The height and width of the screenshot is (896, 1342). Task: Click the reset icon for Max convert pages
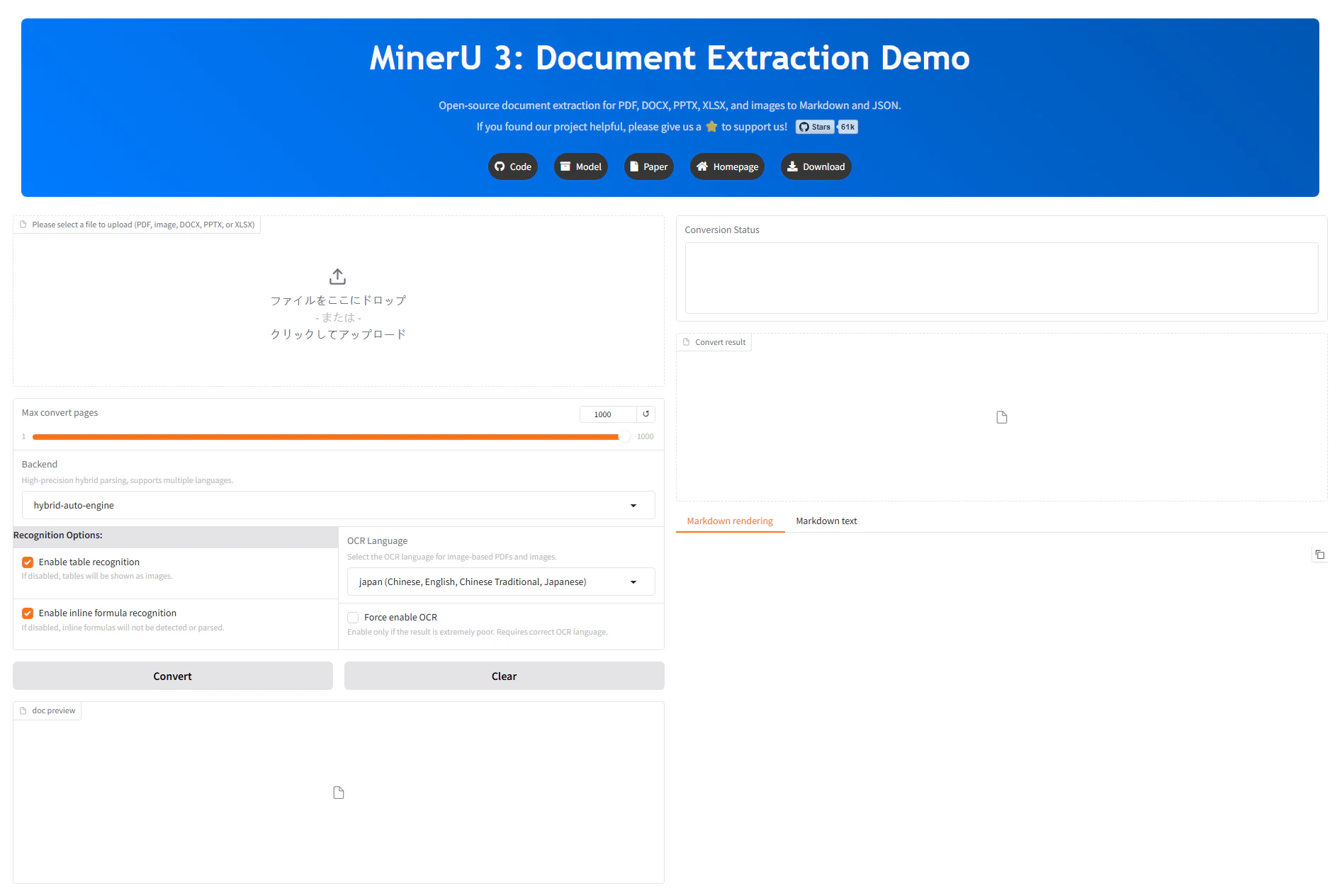[x=646, y=414]
